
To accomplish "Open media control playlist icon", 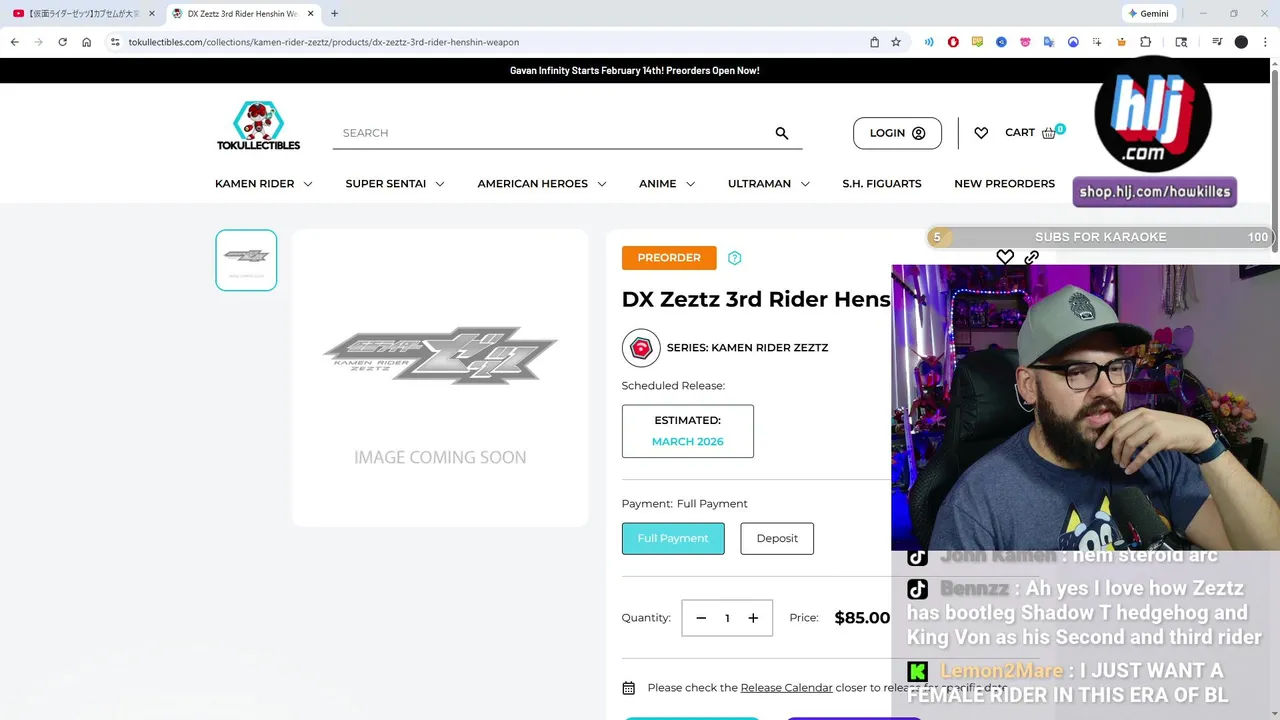I will [1217, 42].
